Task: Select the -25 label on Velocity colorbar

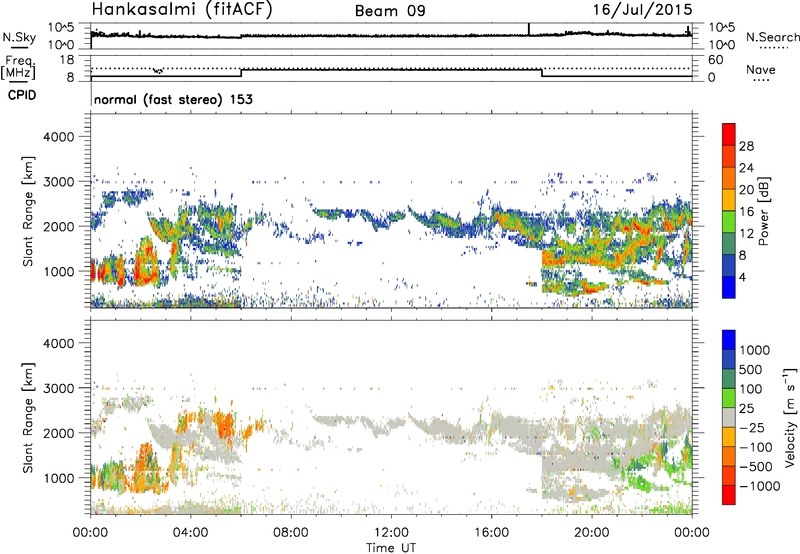Action: click(752, 428)
